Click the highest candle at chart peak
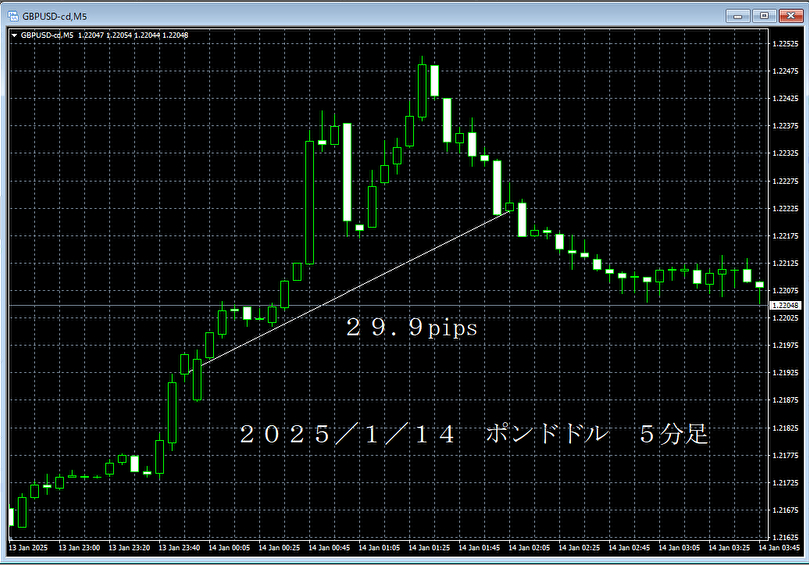The height and width of the screenshot is (565, 809). tap(423, 90)
